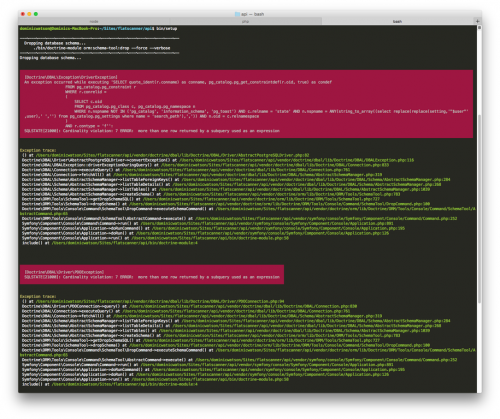Switch to the php terminal tab
This screenshot has width=500, height=419.
[x=246, y=21]
